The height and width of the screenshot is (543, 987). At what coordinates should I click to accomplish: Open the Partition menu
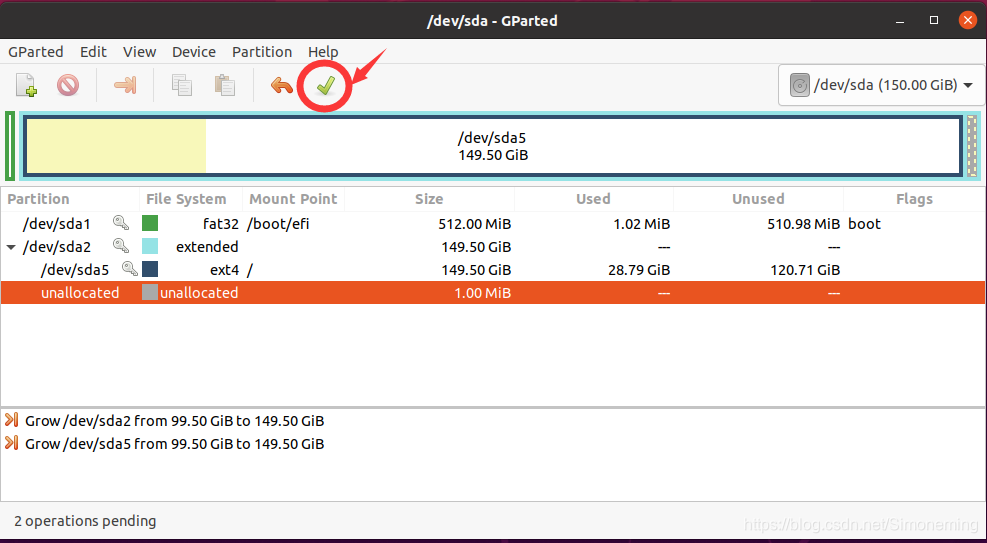coord(262,52)
